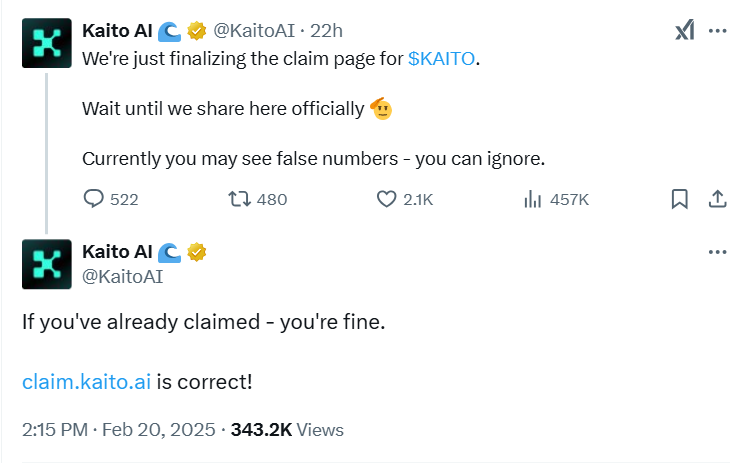Open the 22h timestamp of first tweet

pos(326,31)
